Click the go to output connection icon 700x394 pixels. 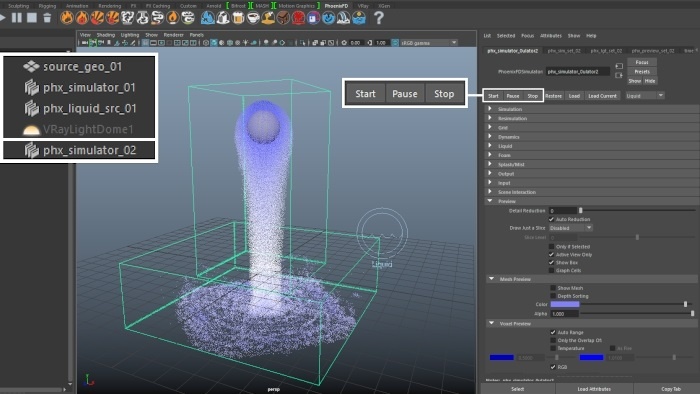point(619,75)
